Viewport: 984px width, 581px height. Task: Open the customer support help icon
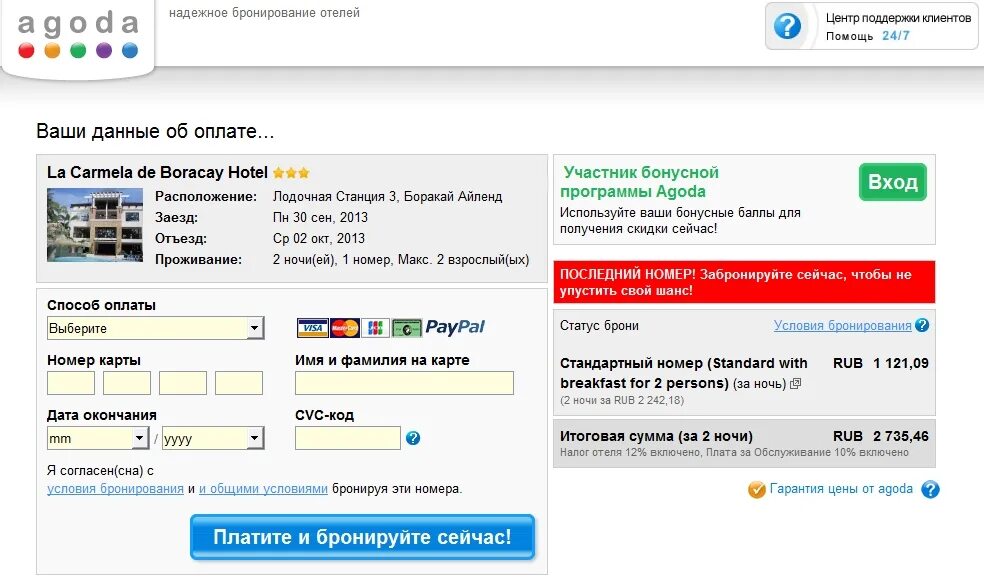(x=787, y=26)
